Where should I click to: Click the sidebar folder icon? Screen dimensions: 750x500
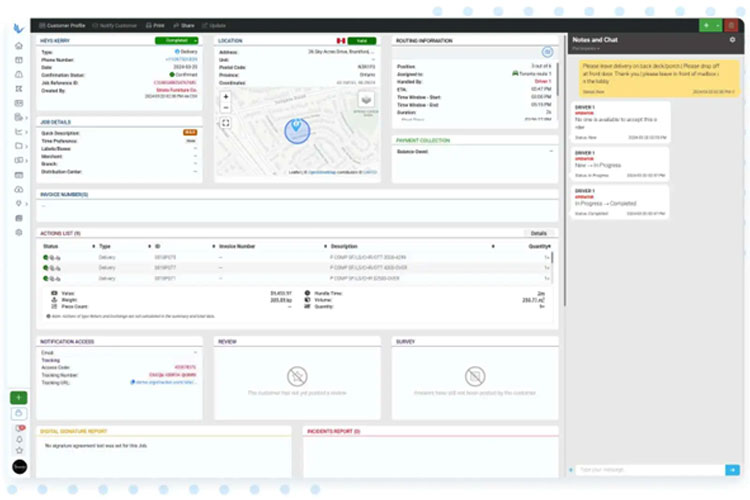point(19,146)
